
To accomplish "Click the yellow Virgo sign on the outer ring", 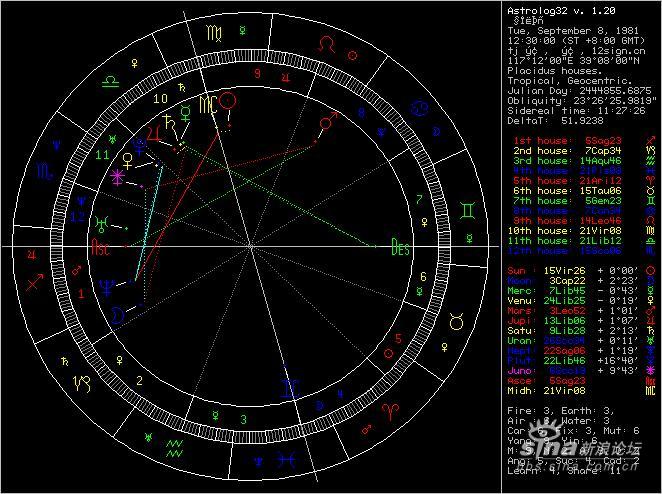I will (x=214, y=33).
